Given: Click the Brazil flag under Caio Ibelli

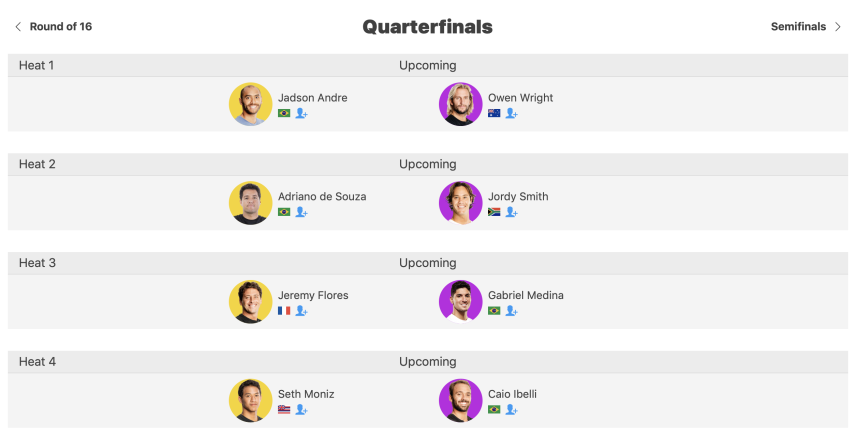Looking at the screenshot, I should coord(494,410).
